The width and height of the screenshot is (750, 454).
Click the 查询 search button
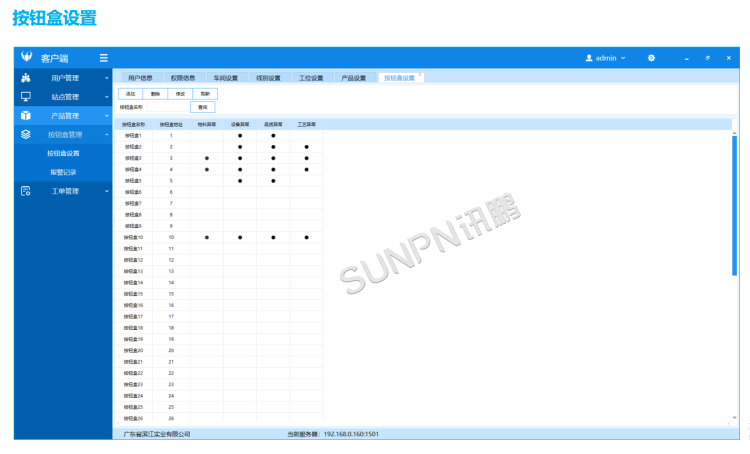(203, 106)
